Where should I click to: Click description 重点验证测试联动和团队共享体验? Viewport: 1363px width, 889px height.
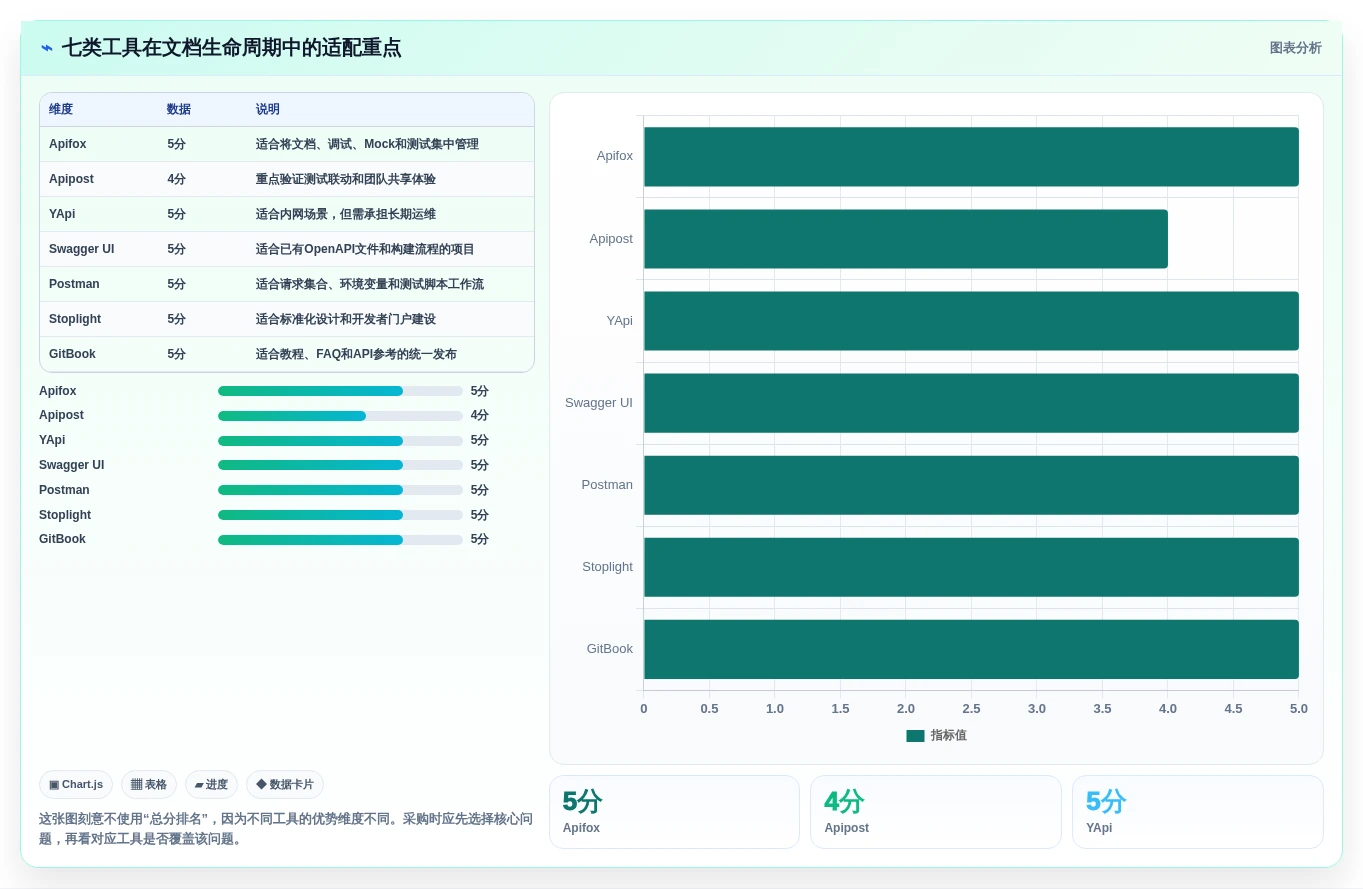[x=346, y=179]
